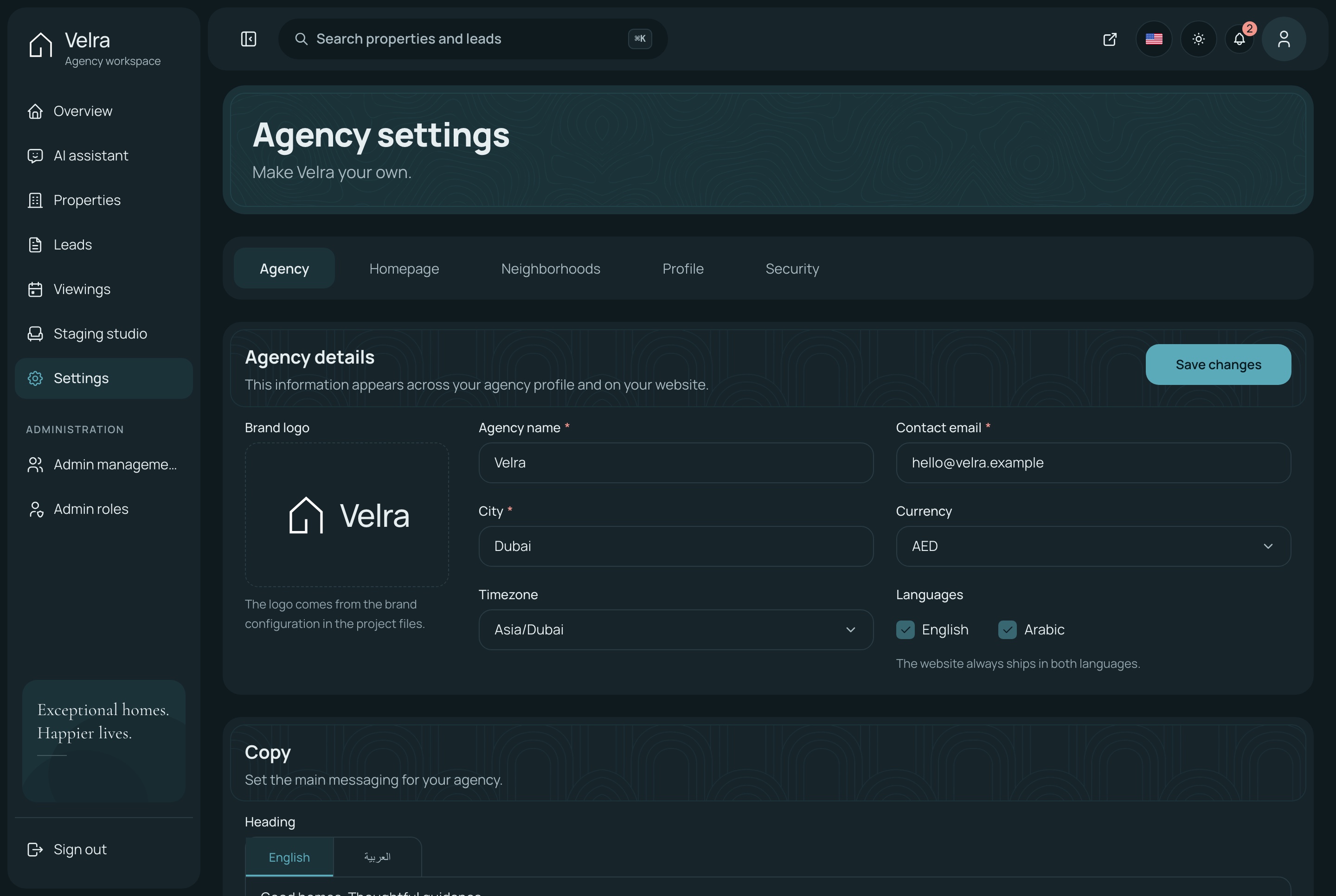Uncheck the Arabic language checkbox
1336x896 pixels.
pyautogui.click(x=1008, y=630)
